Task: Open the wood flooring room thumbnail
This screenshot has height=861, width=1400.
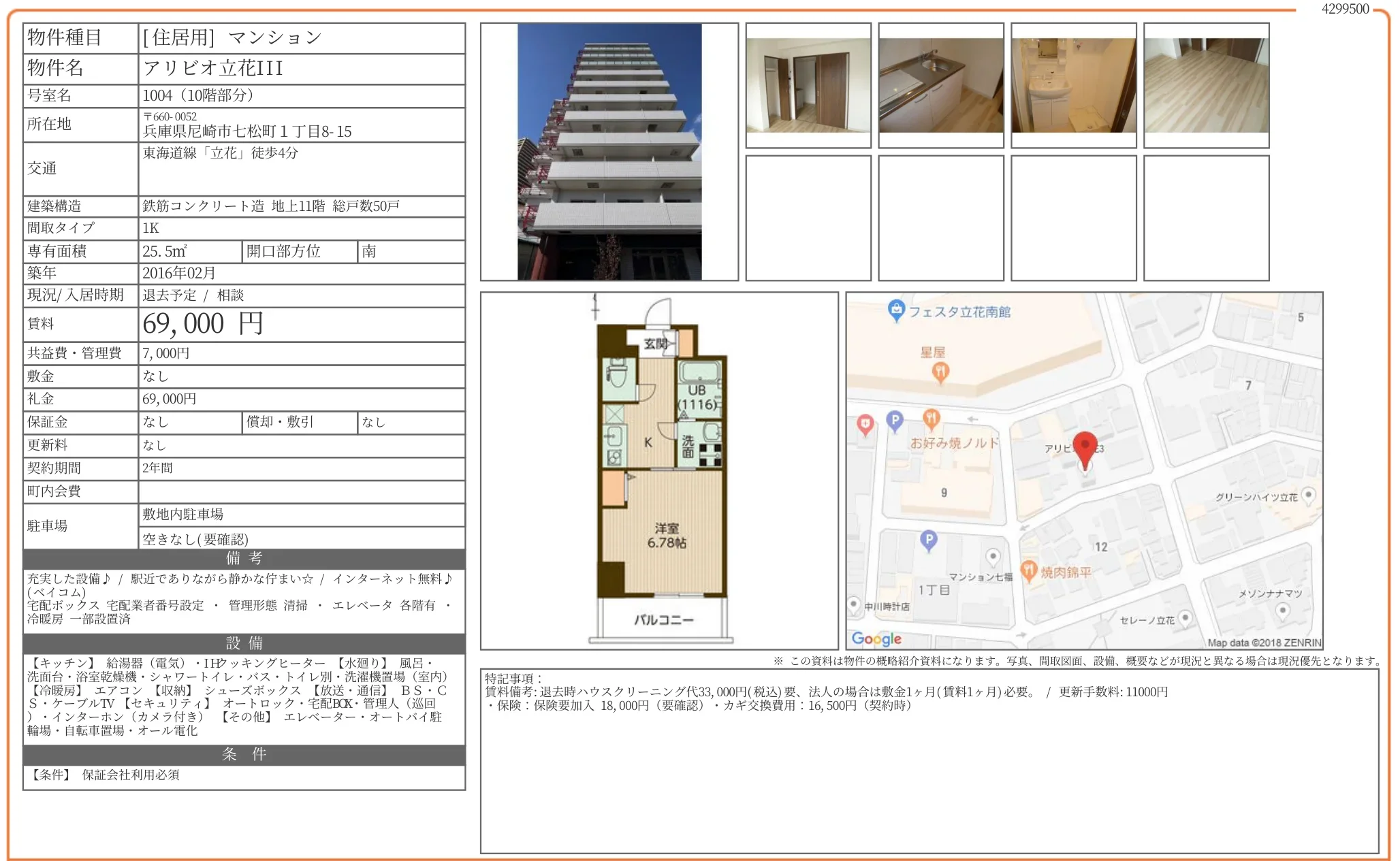Action: coord(1206,85)
